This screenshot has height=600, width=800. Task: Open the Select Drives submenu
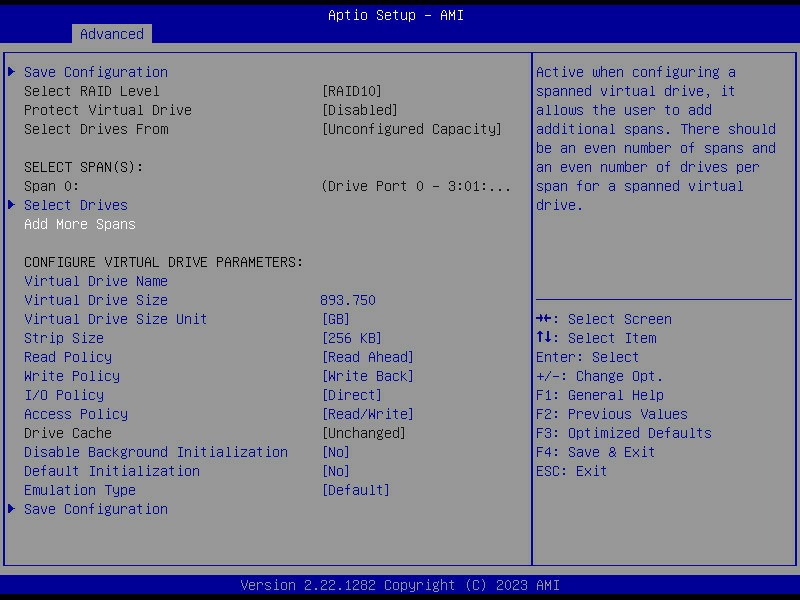(76, 205)
